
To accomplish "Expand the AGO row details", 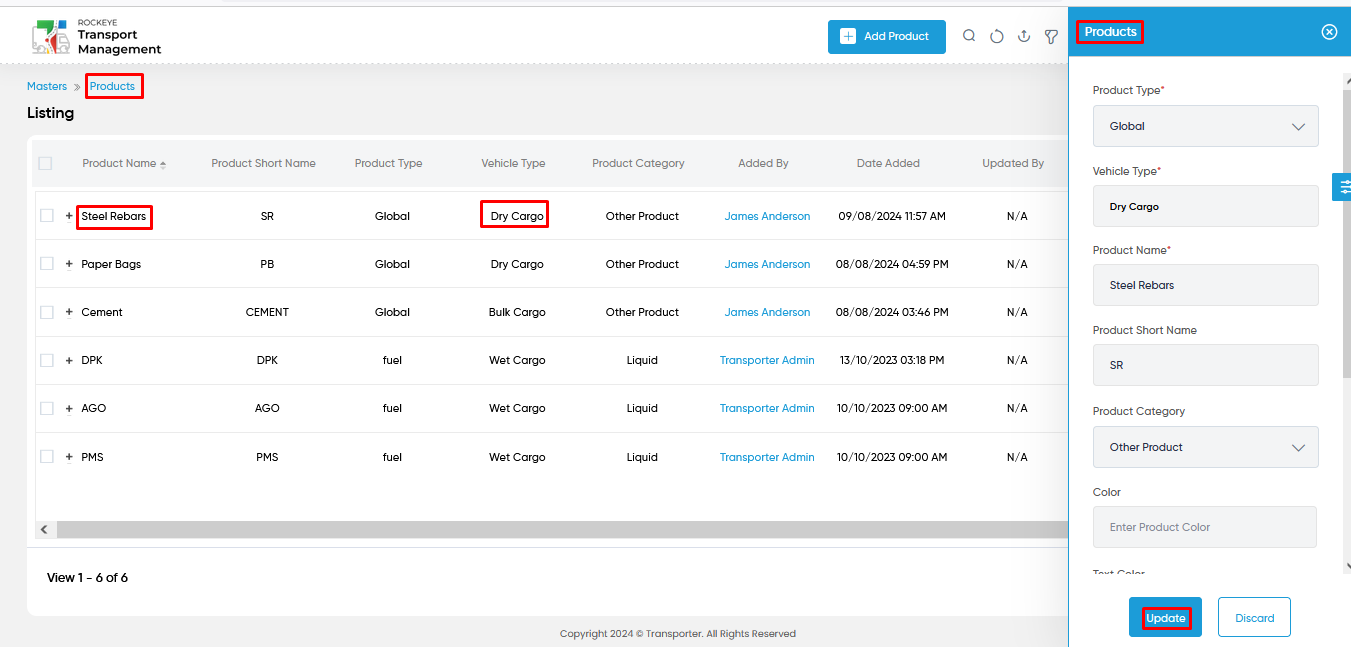I will 69,408.
